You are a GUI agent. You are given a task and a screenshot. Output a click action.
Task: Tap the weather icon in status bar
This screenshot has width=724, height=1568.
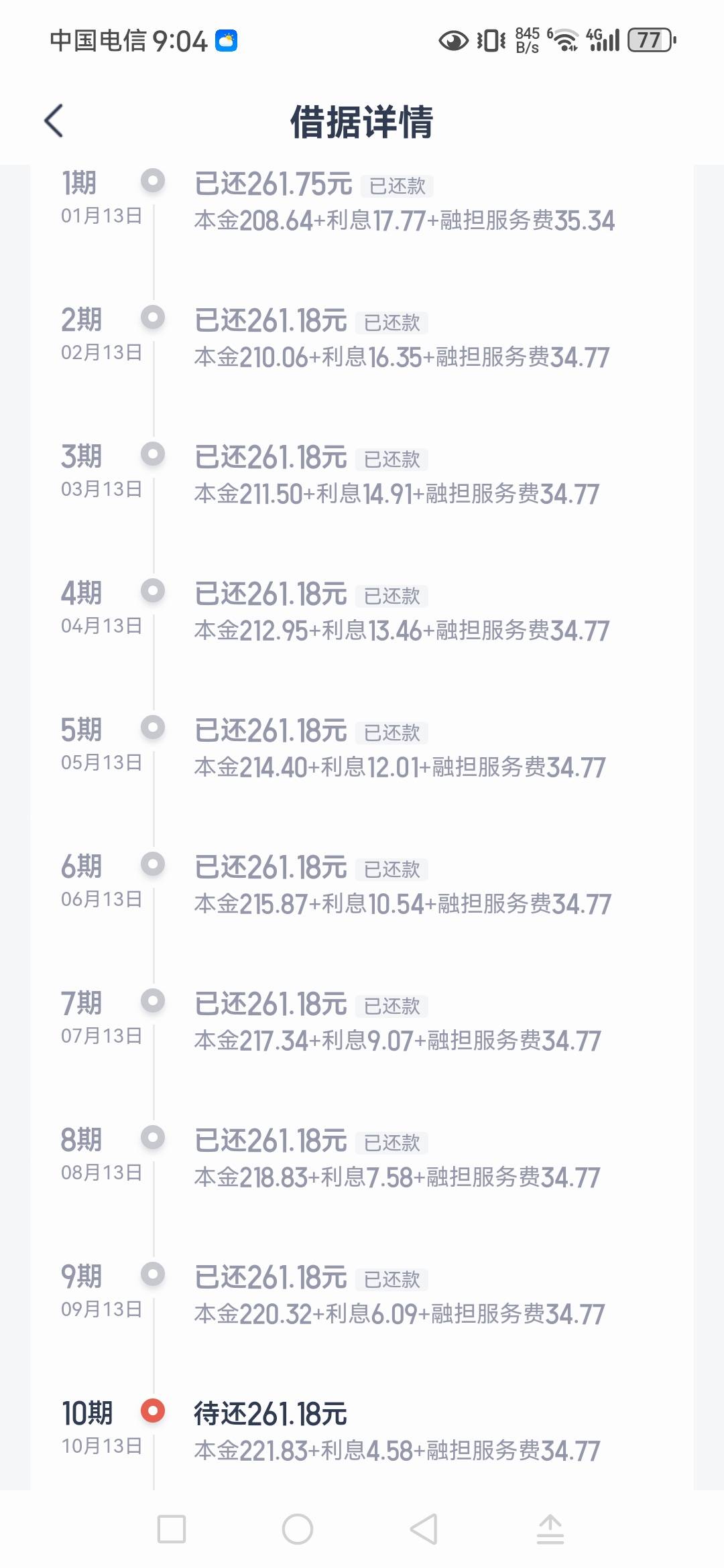point(227,42)
